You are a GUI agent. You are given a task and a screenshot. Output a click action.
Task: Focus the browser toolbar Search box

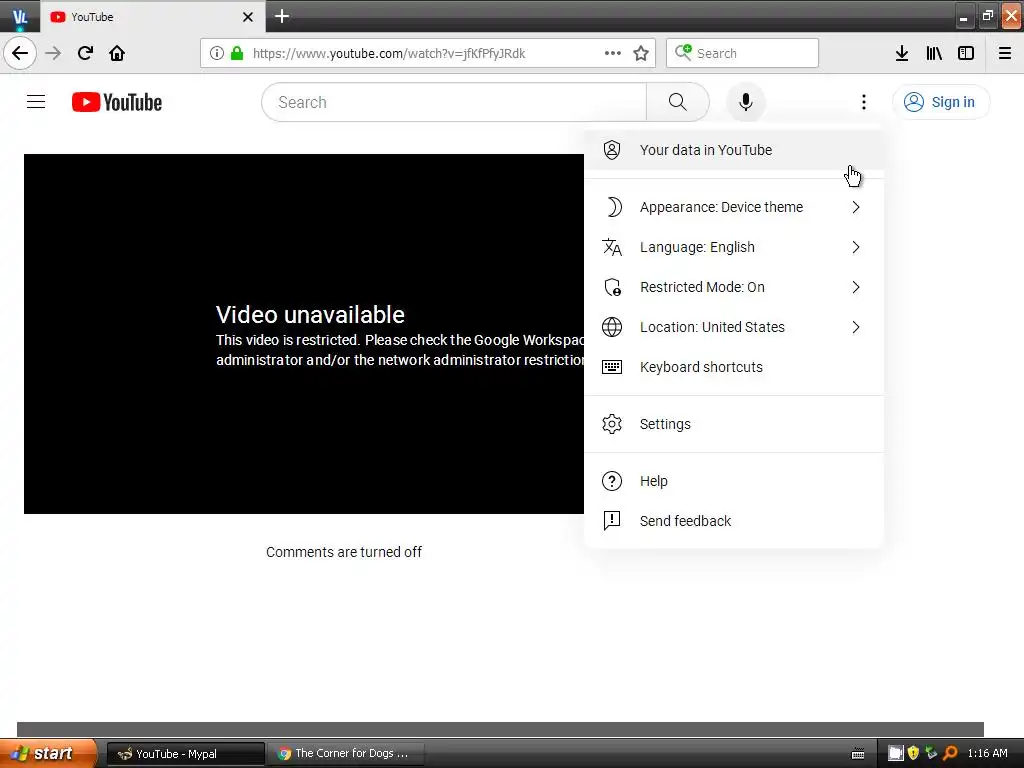pos(743,53)
